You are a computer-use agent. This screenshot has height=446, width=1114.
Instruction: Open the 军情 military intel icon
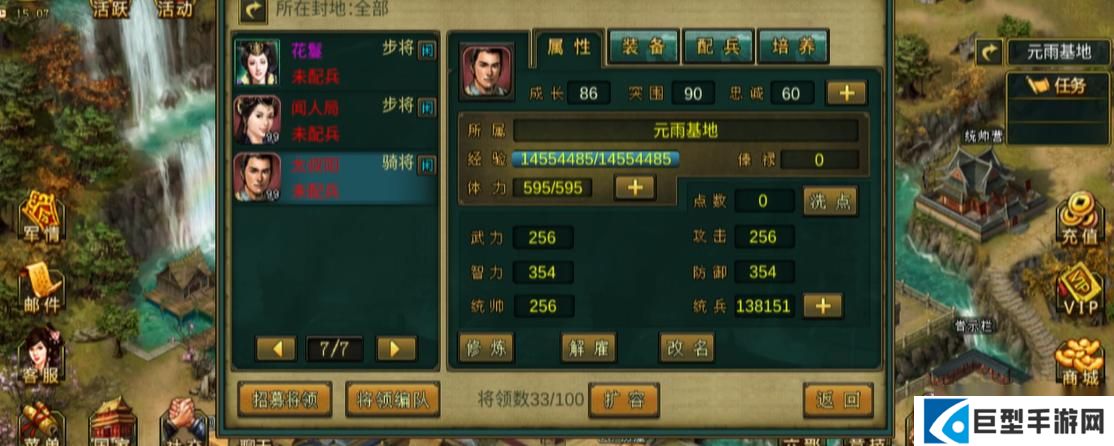pyautogui.click(x=42, y=217)
